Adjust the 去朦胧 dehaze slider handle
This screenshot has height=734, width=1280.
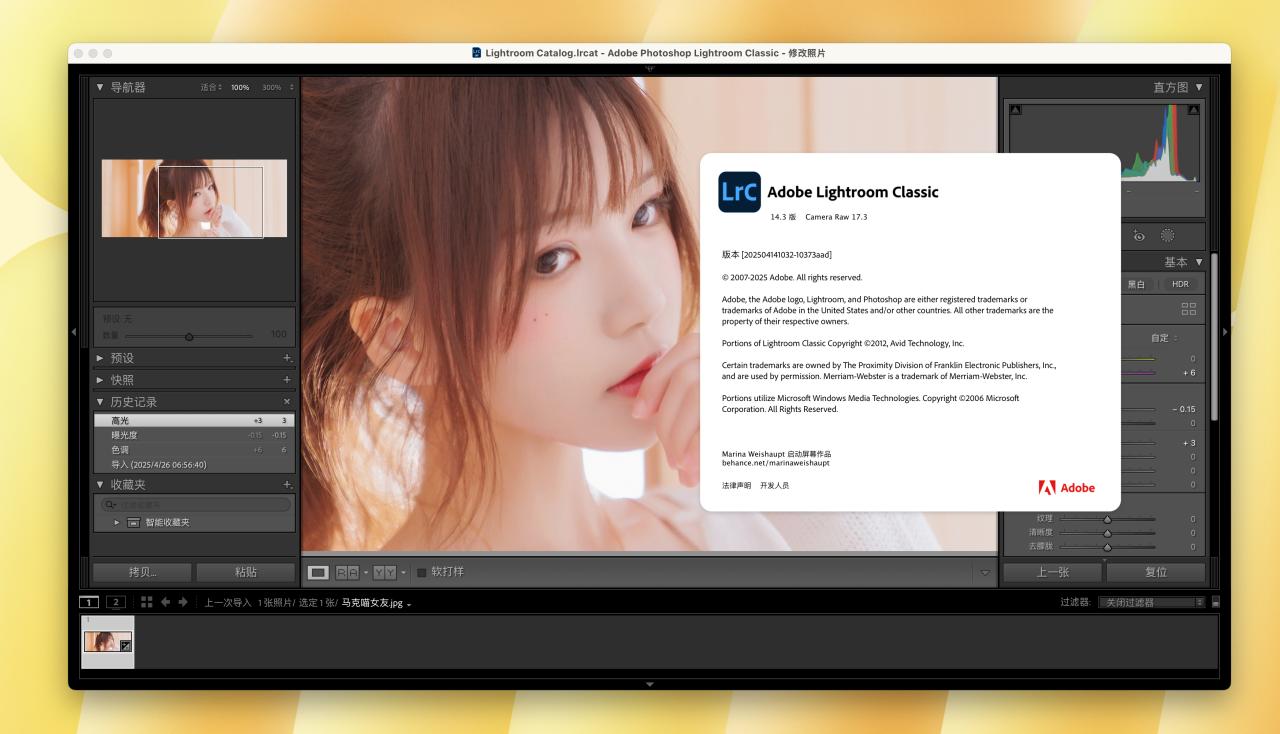[1107, 547]
